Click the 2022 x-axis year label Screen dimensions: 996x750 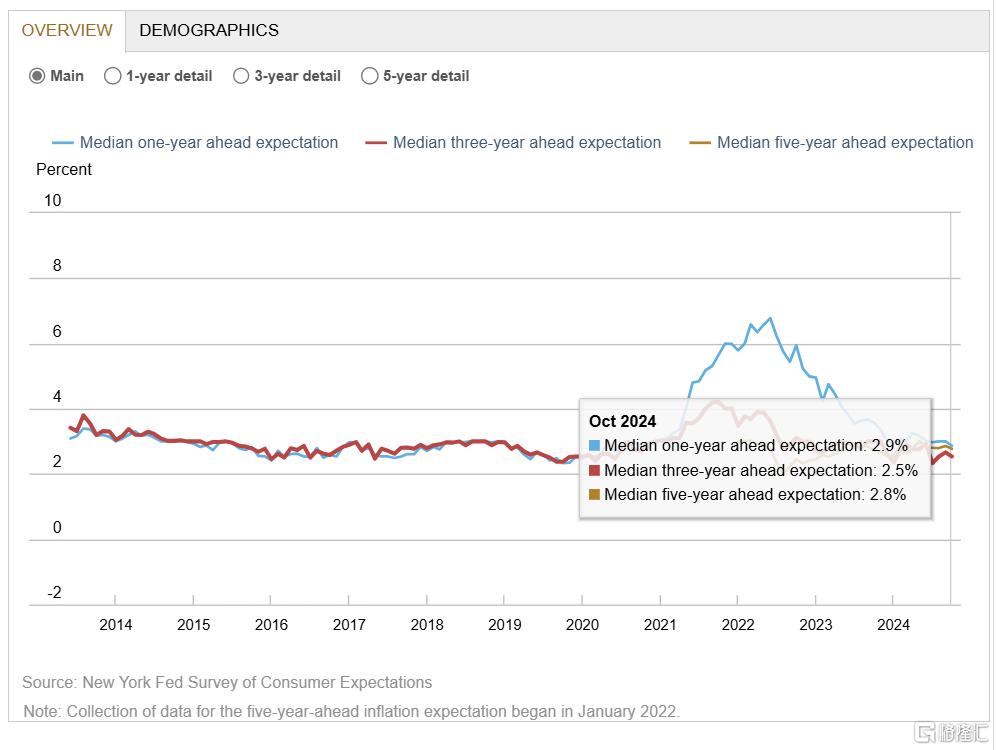click(738, 625)
